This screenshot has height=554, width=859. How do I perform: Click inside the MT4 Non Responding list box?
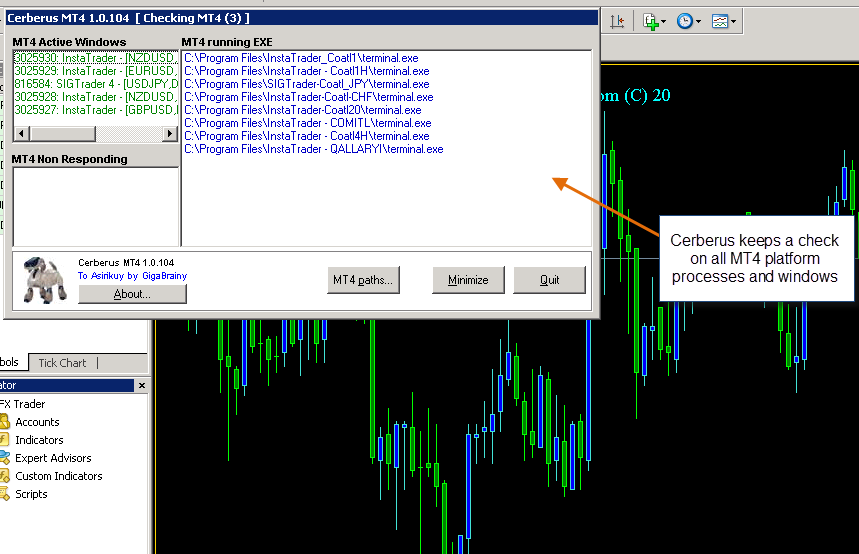(x=96, y=207)
